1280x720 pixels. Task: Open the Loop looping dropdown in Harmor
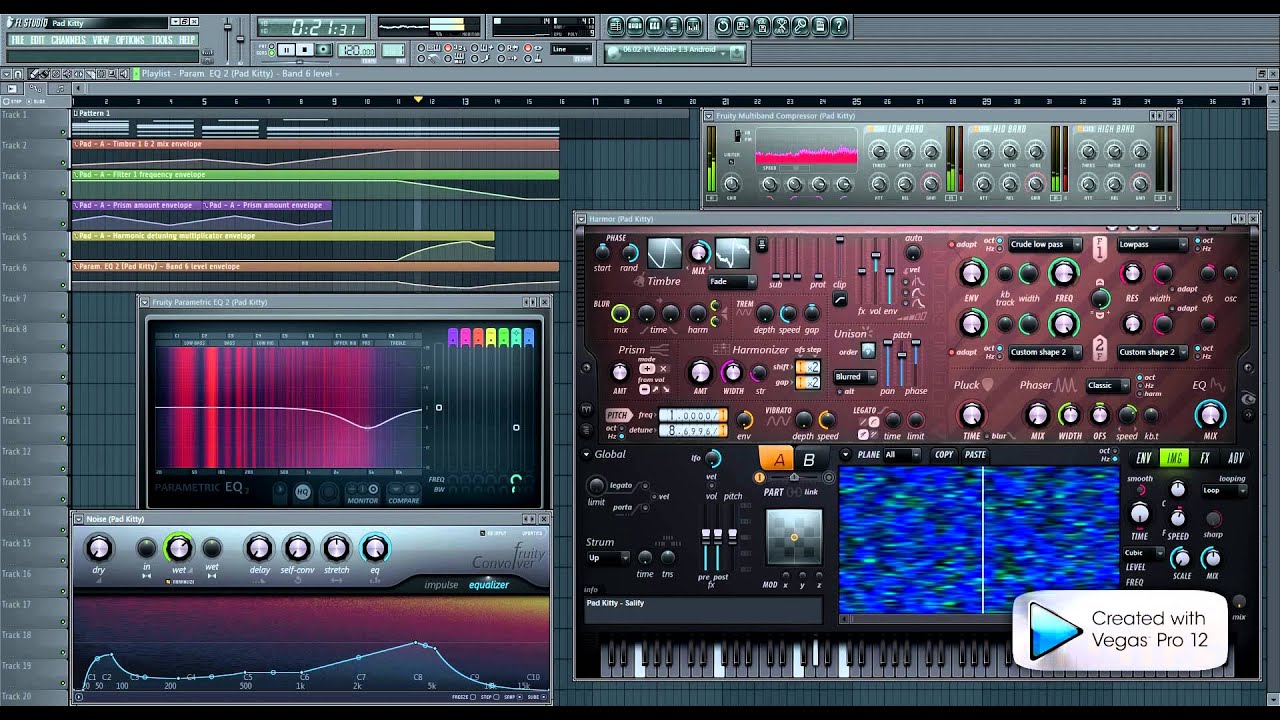[x=1225, y=491]
